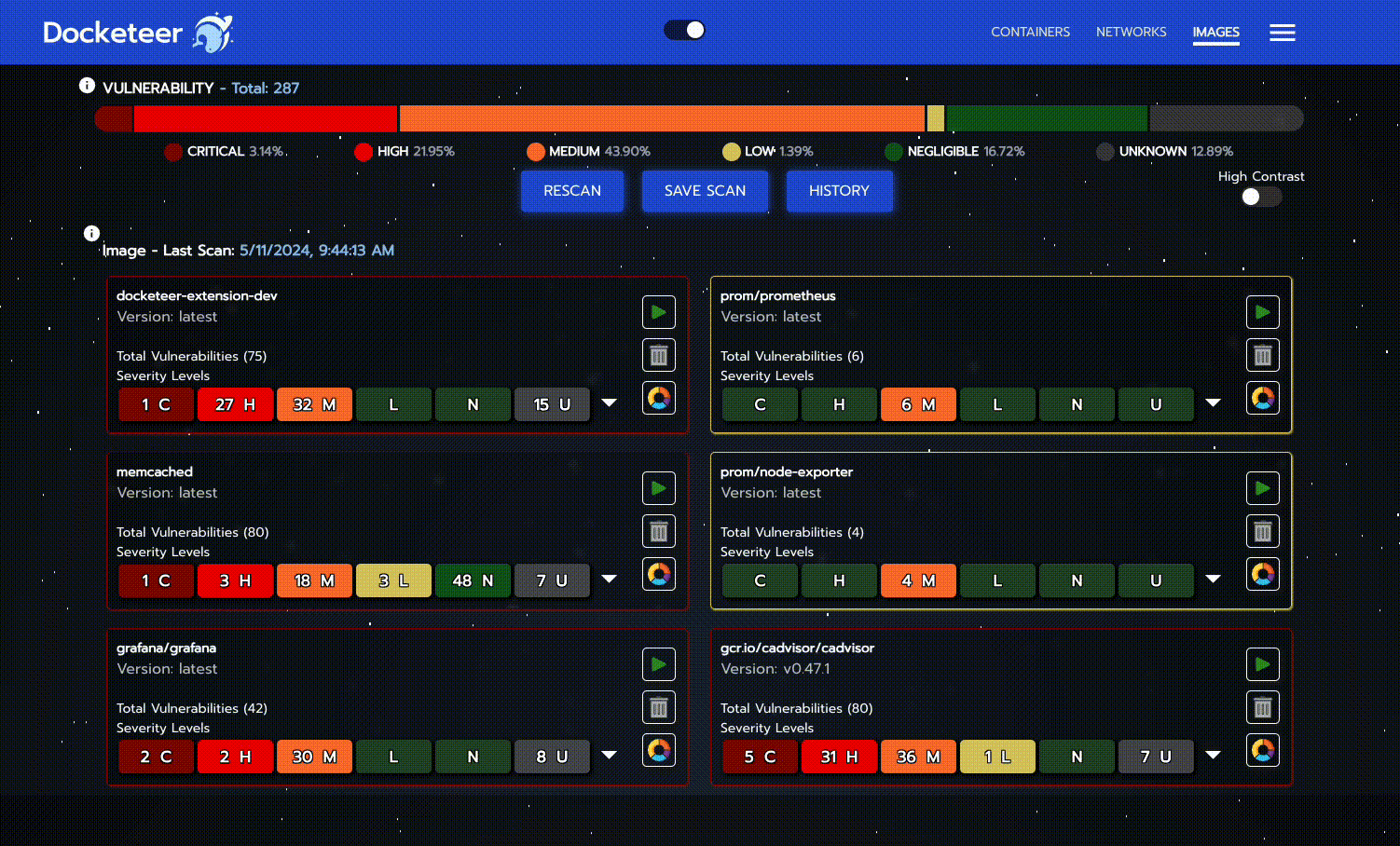Expand grafana/grafana severity details arrow
The width and height of the screenshot is (1400, 846).
pyautogui.click(x=609, y=756)
